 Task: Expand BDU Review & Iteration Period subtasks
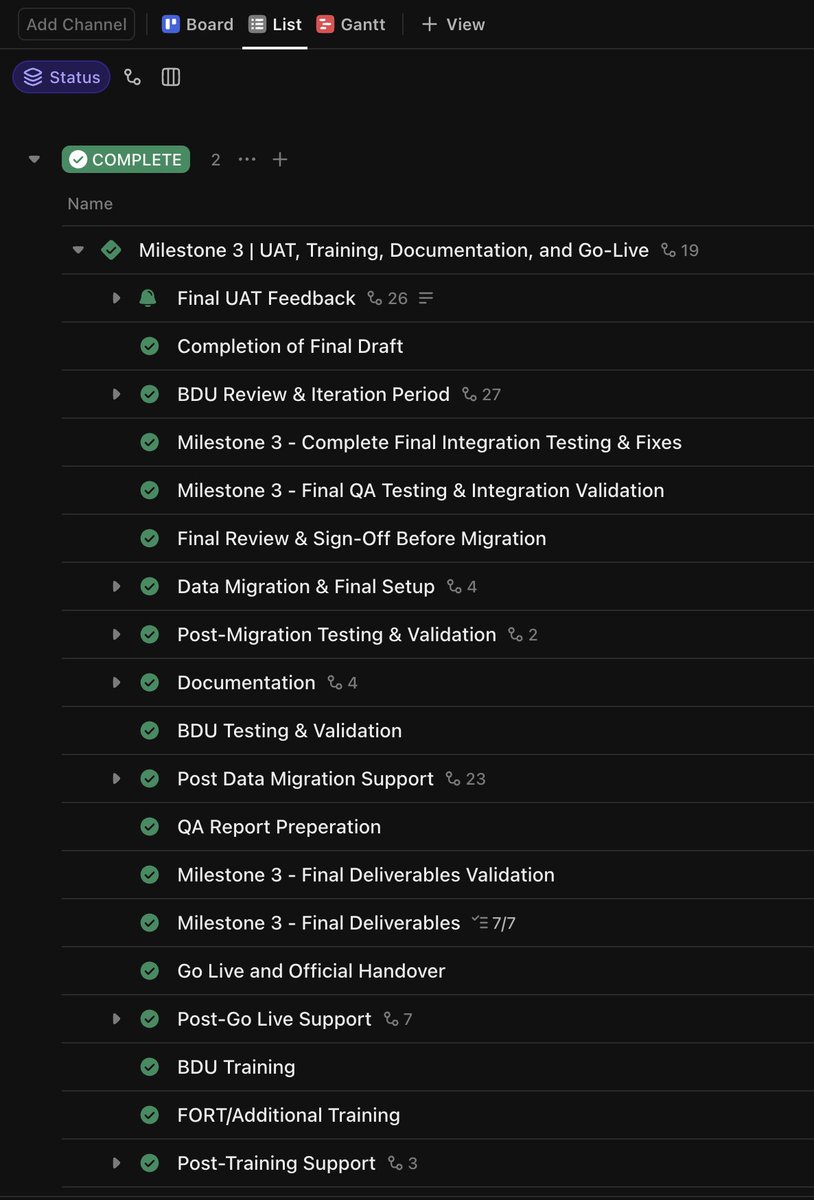(116, 394)
